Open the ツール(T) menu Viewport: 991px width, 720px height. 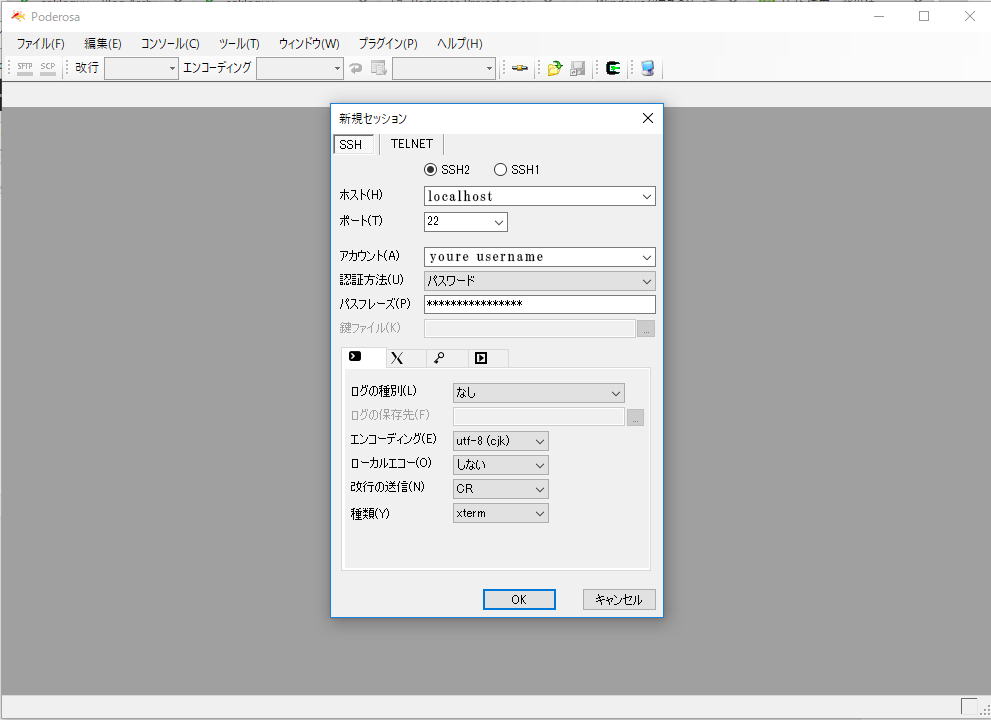239,44
